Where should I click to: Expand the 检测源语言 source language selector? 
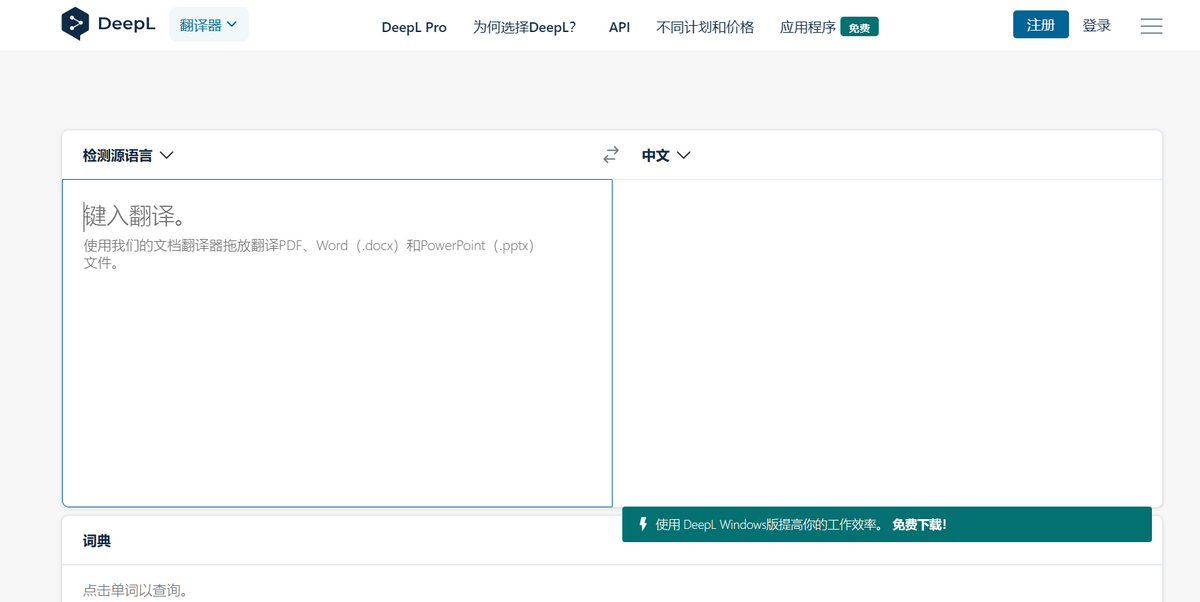(x=128, y=155)
